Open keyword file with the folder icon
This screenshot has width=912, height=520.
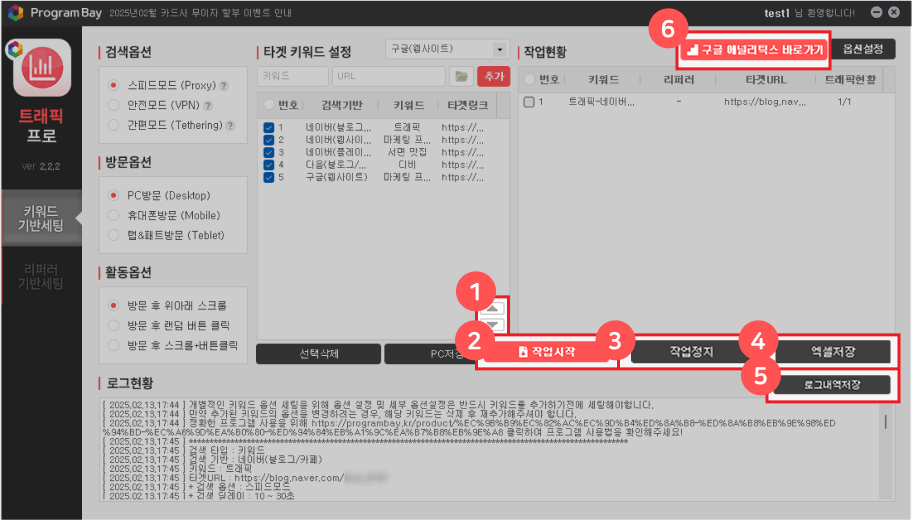[461, 76]
